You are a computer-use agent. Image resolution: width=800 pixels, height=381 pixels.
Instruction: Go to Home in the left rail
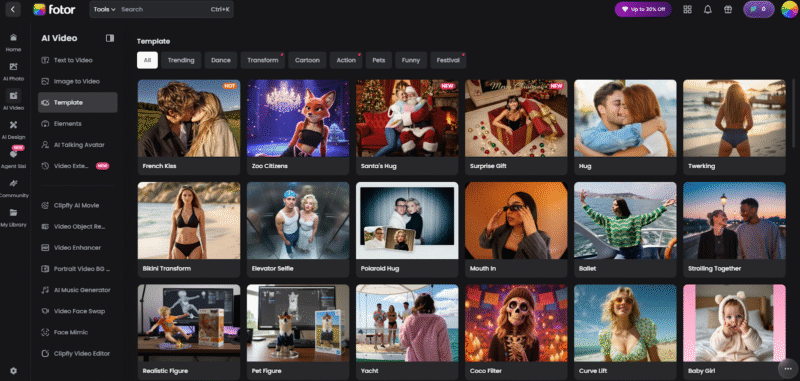[13, 42]
